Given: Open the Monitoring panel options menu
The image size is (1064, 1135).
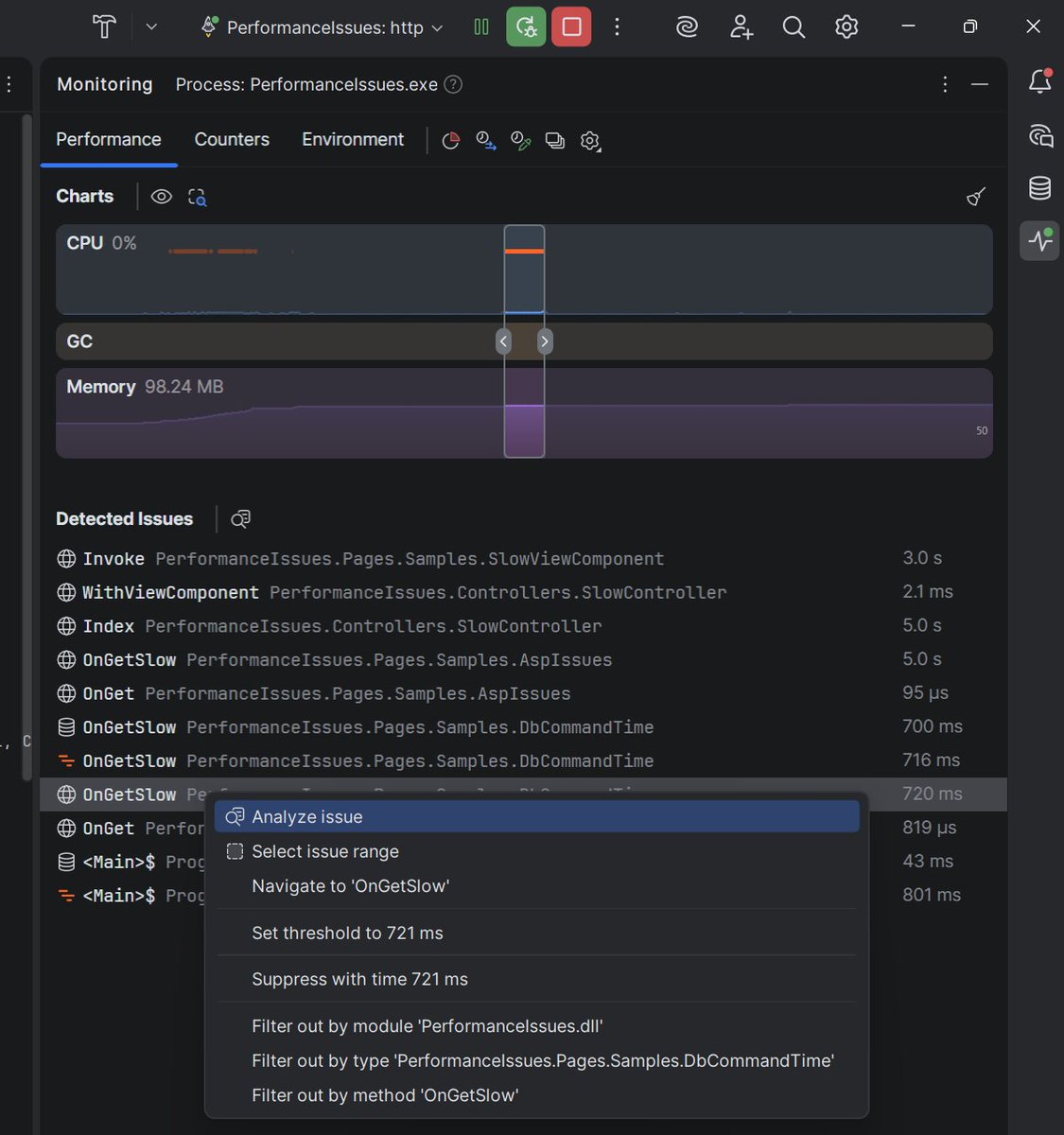Looking at the screenshot, I should 945,84.
